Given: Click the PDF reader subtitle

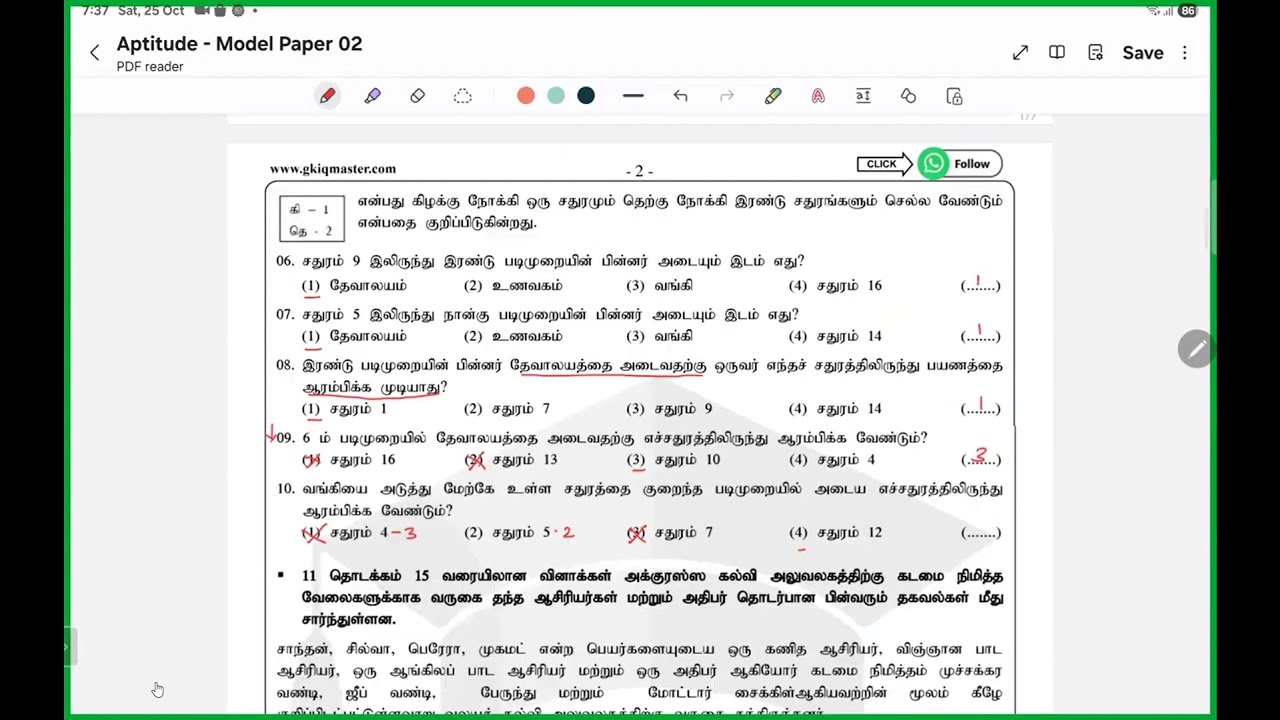Looking at the screenshot, I should tap(150, 67).
